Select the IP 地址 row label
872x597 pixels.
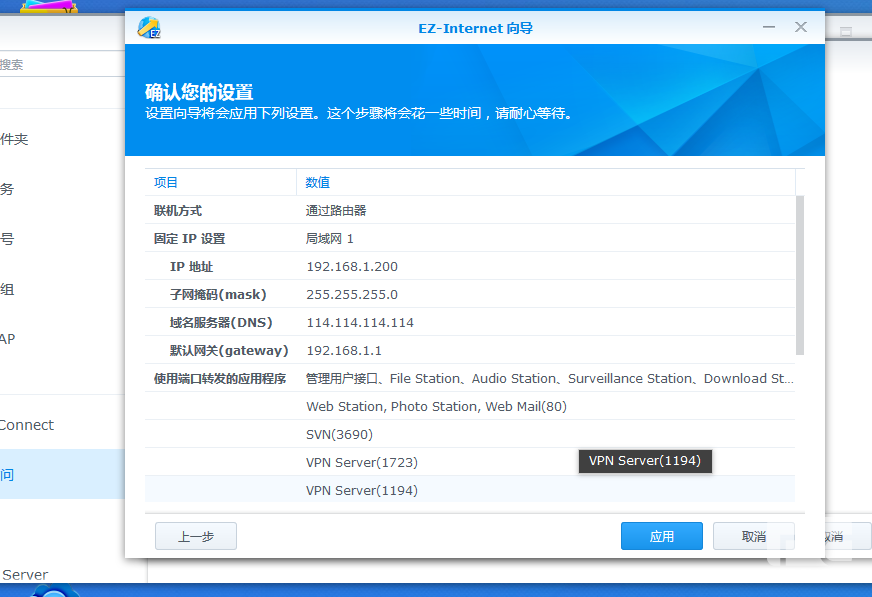(191, 267)
